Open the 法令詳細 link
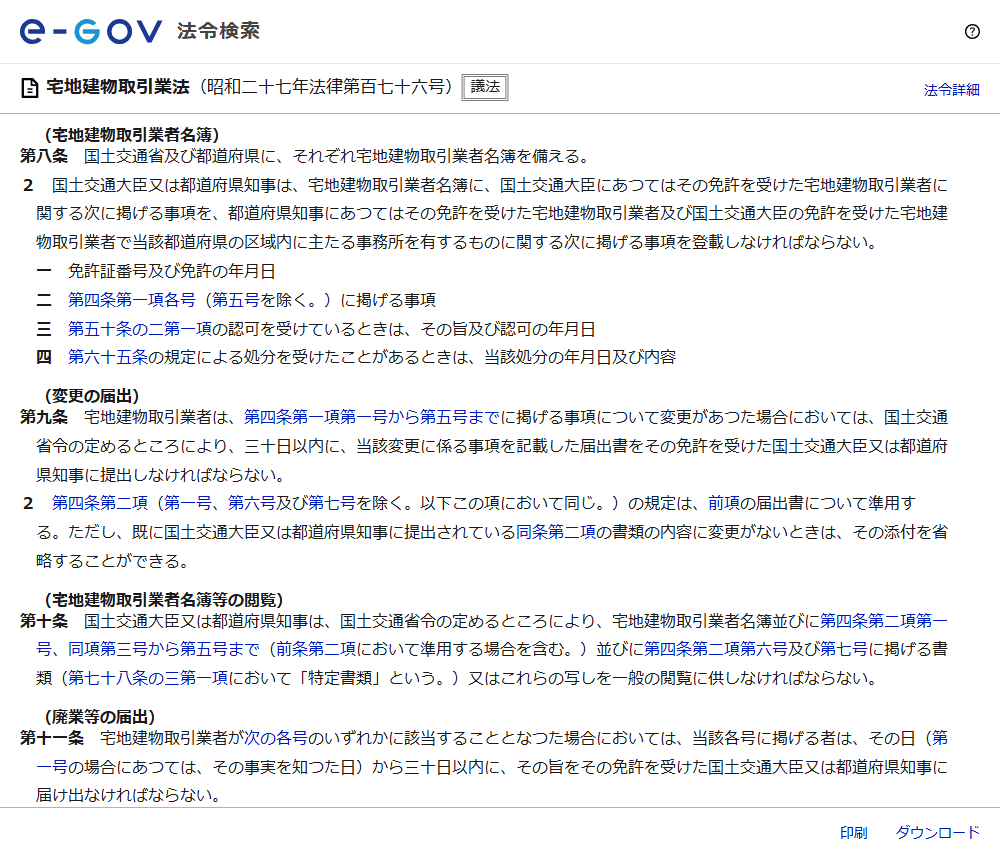1000x860 pixels. (x=952, y=90)
